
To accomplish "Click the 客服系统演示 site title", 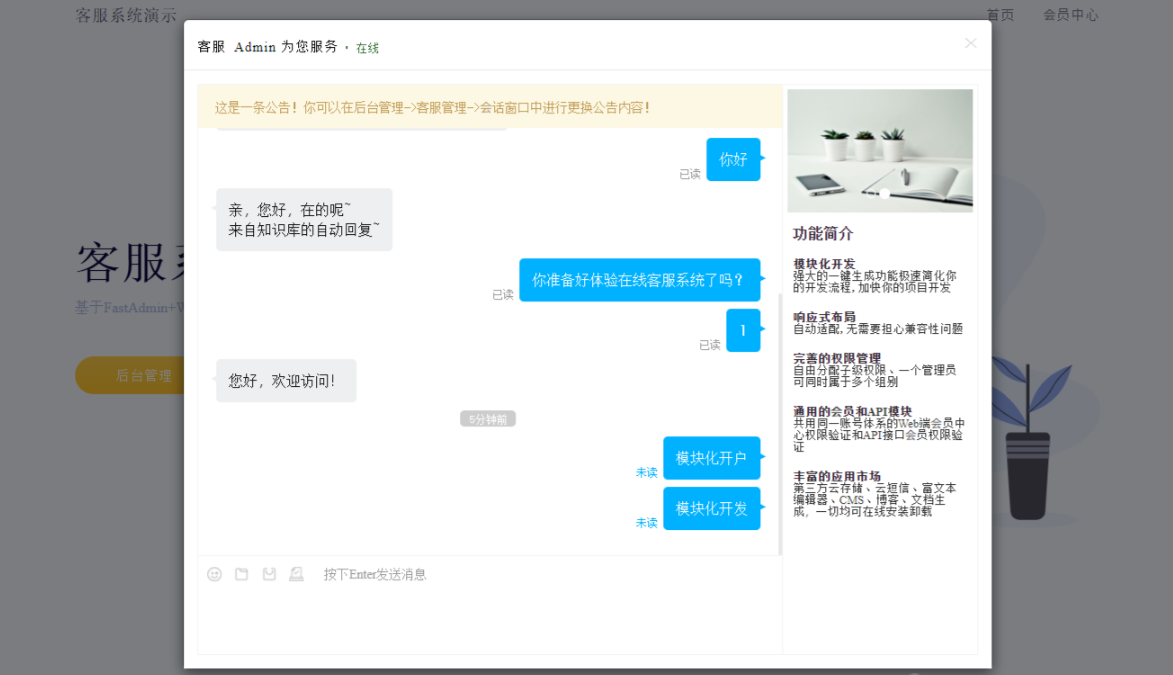I will click(x=126, y=15).
